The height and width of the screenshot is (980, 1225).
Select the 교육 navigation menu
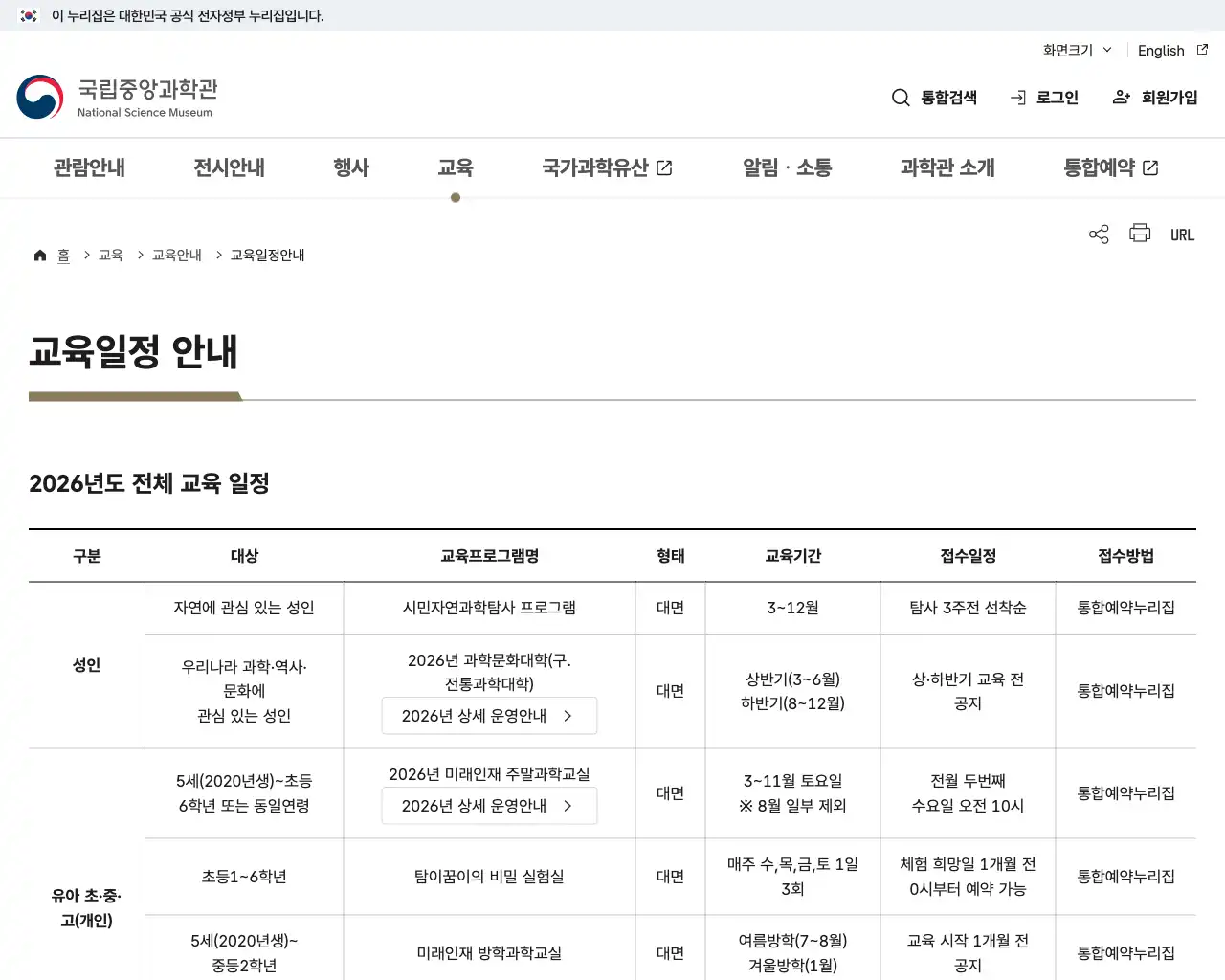tap(456, 167)
